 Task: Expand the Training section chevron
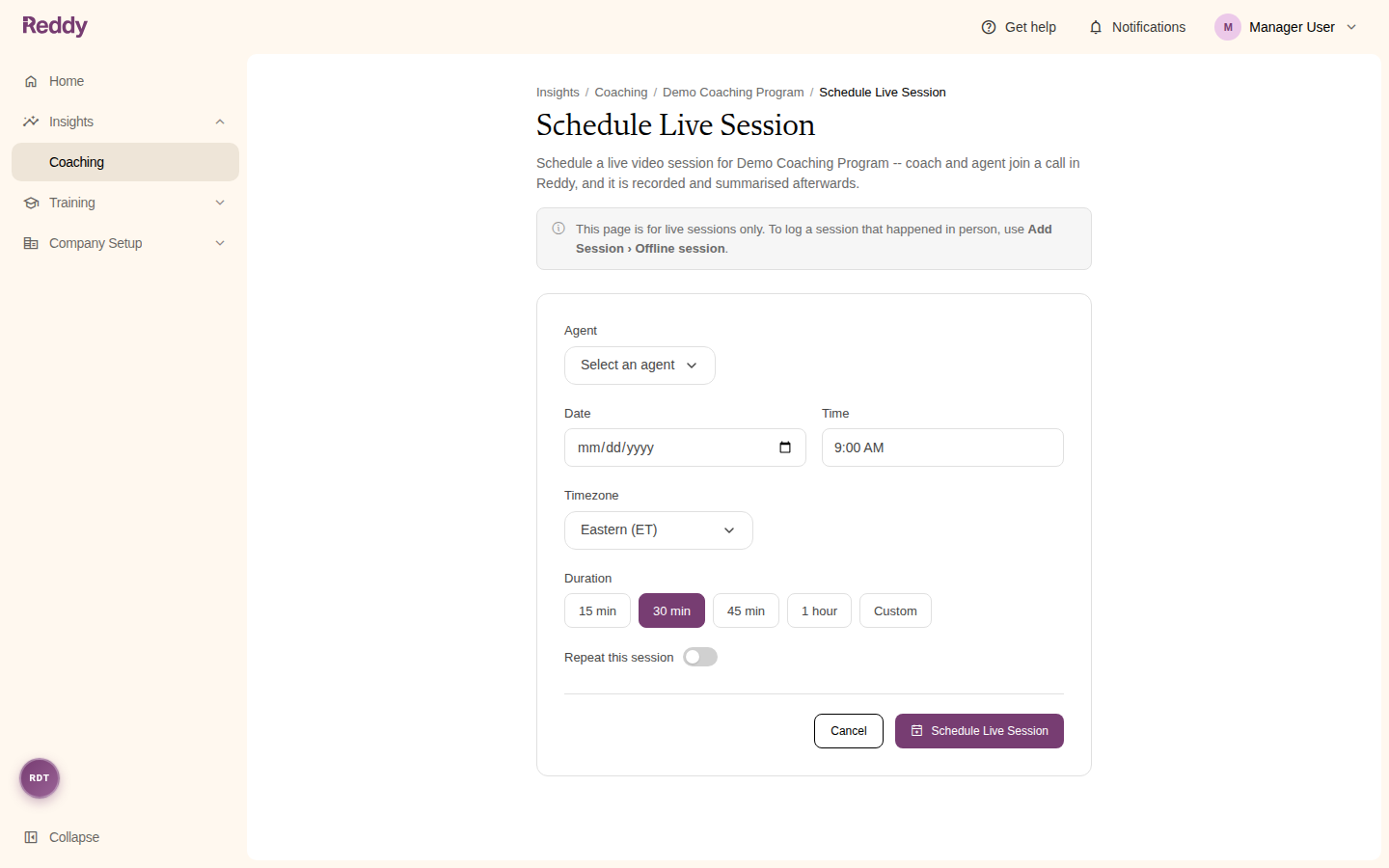pyautogui.click(x=220, y=203)
